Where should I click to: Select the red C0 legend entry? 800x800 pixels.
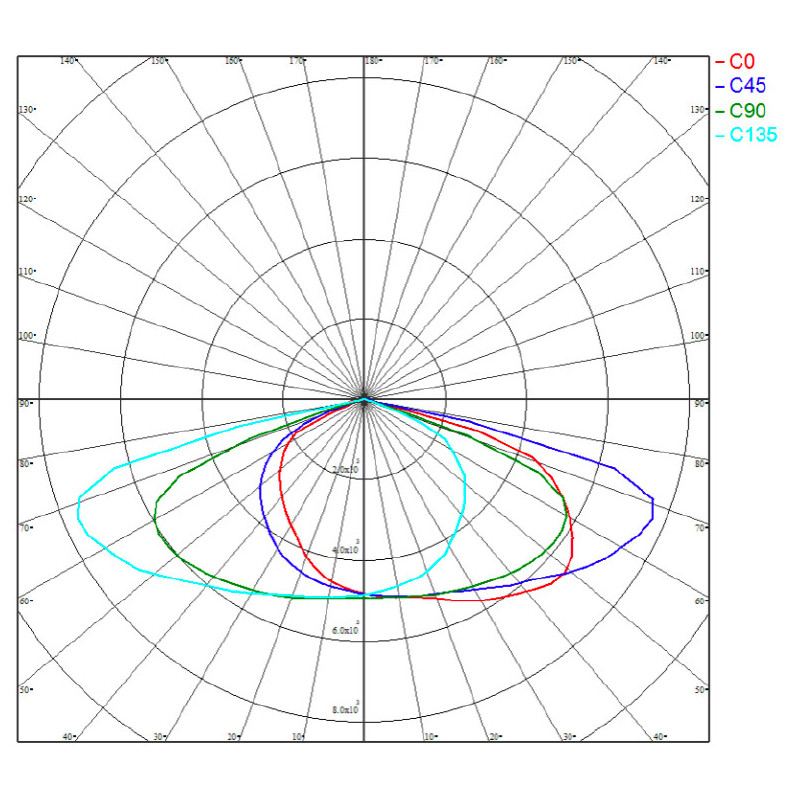(x=735, y=62)
